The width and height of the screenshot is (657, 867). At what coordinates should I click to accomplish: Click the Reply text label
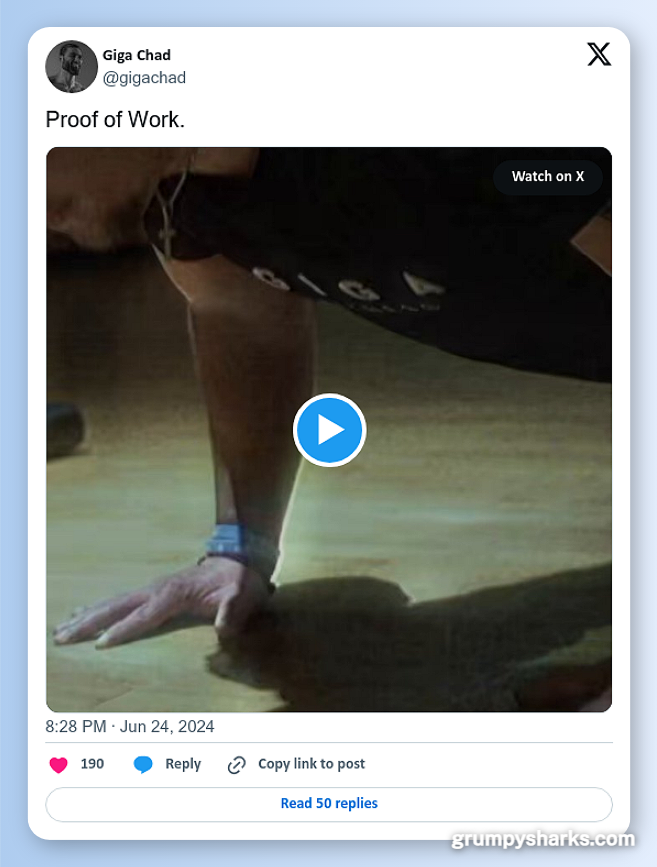183,764
